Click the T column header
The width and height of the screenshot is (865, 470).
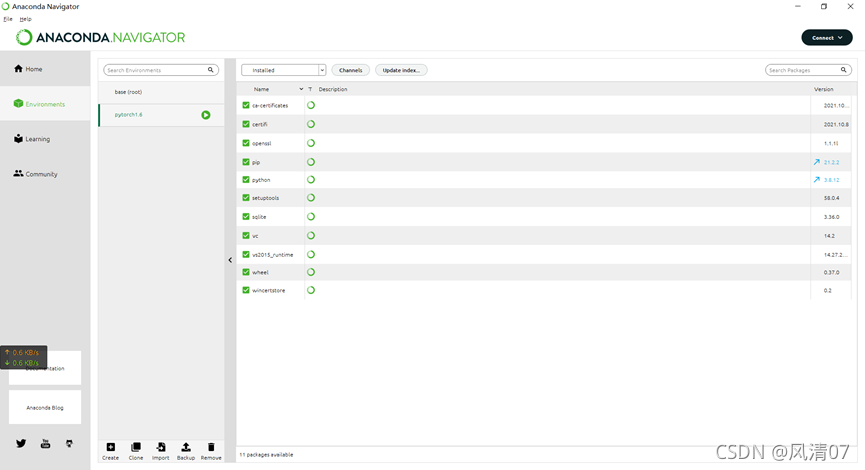pos(310,89)
